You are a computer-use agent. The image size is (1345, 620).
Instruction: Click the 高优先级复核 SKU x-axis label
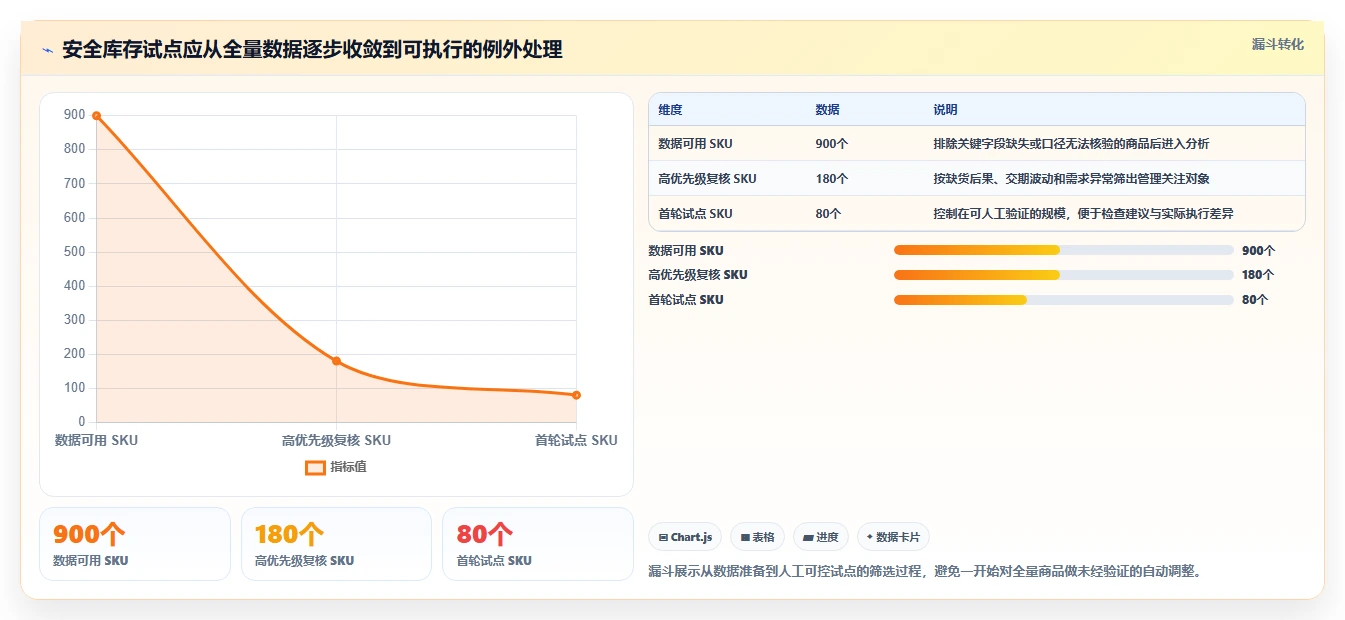[336, 440]
